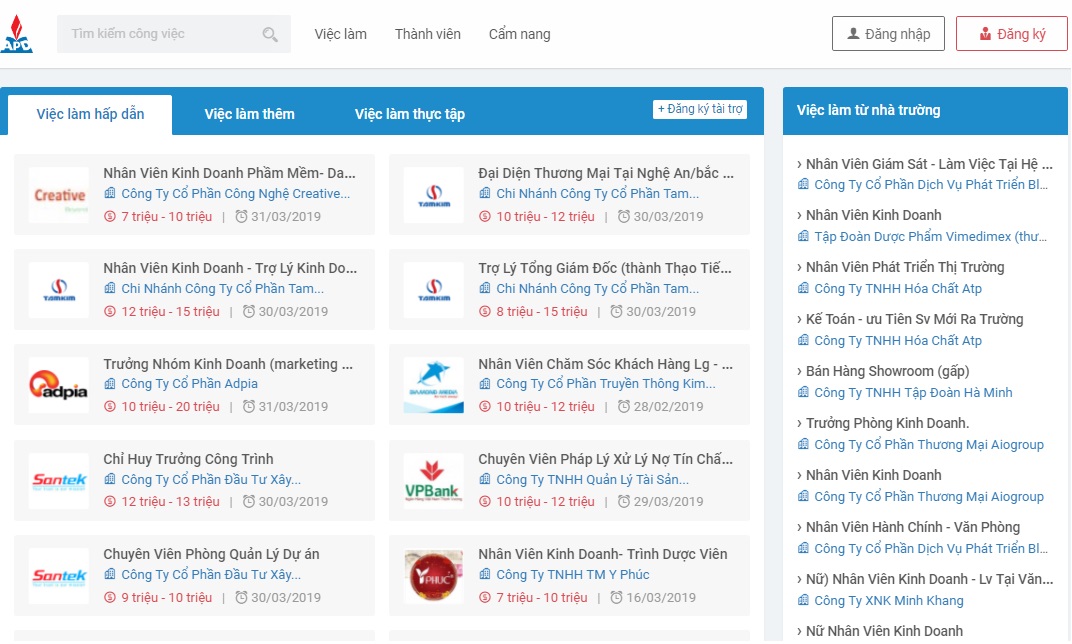Click the Y Phúc company logo
Viewport: 1072px width, 644px height.
click(434, 576)
